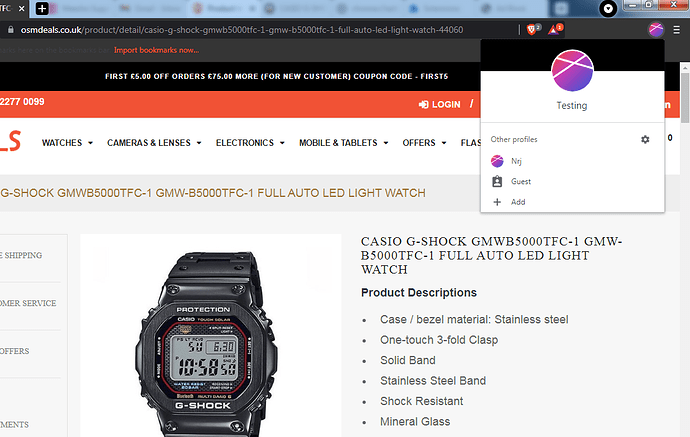Open the Mobile & Tablets dropdown
The width and height of the screenshot is (690, 437).
tap(343, 143)
